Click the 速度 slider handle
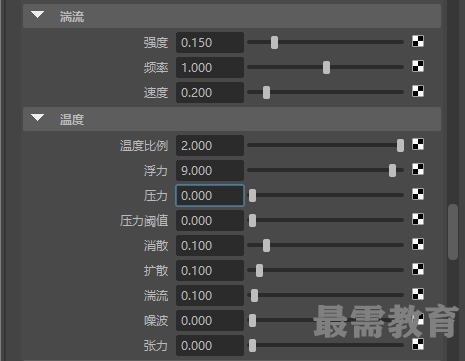 [x=266, y=92]
